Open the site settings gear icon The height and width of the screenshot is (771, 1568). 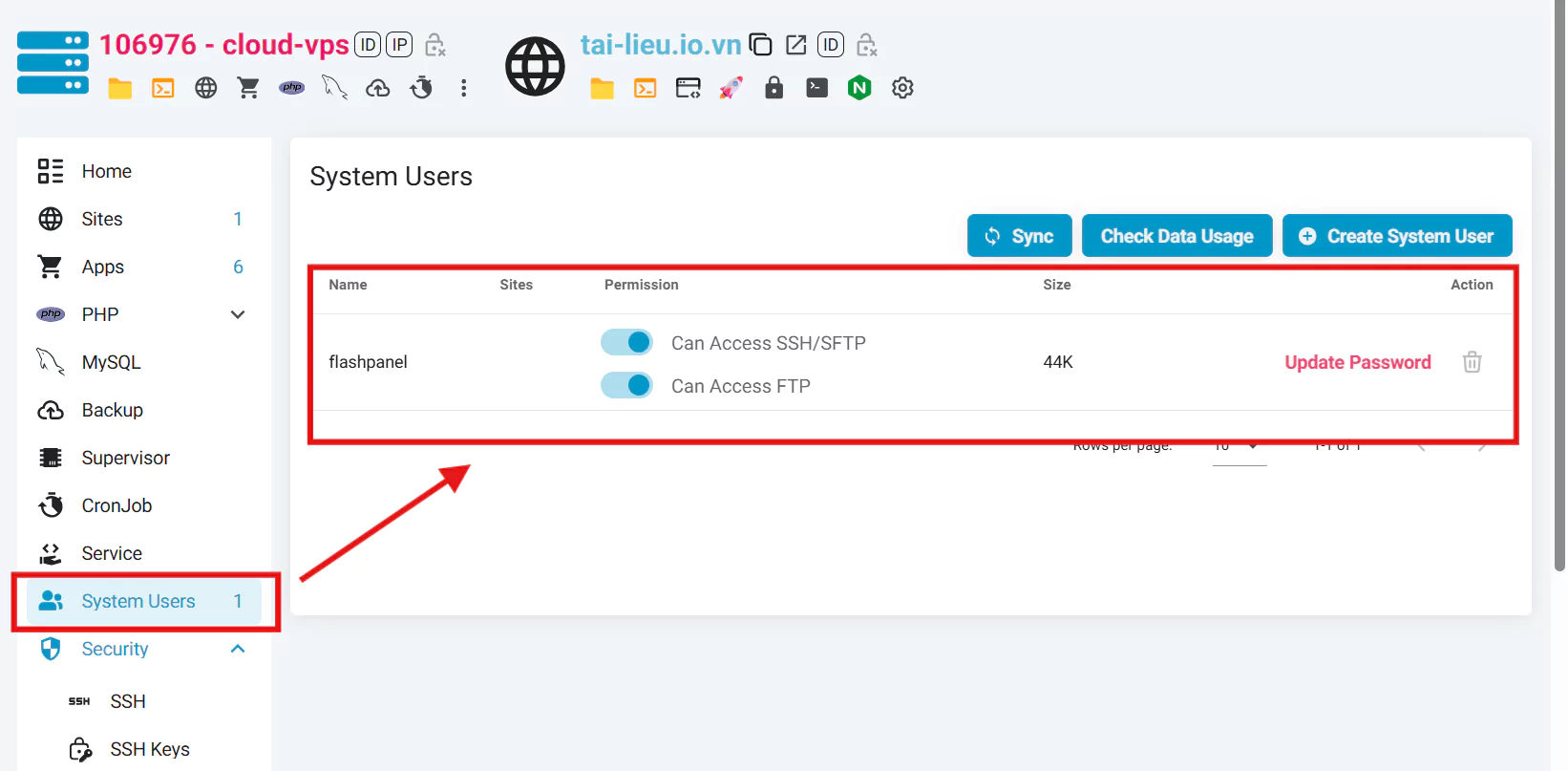tap(902, 88)
